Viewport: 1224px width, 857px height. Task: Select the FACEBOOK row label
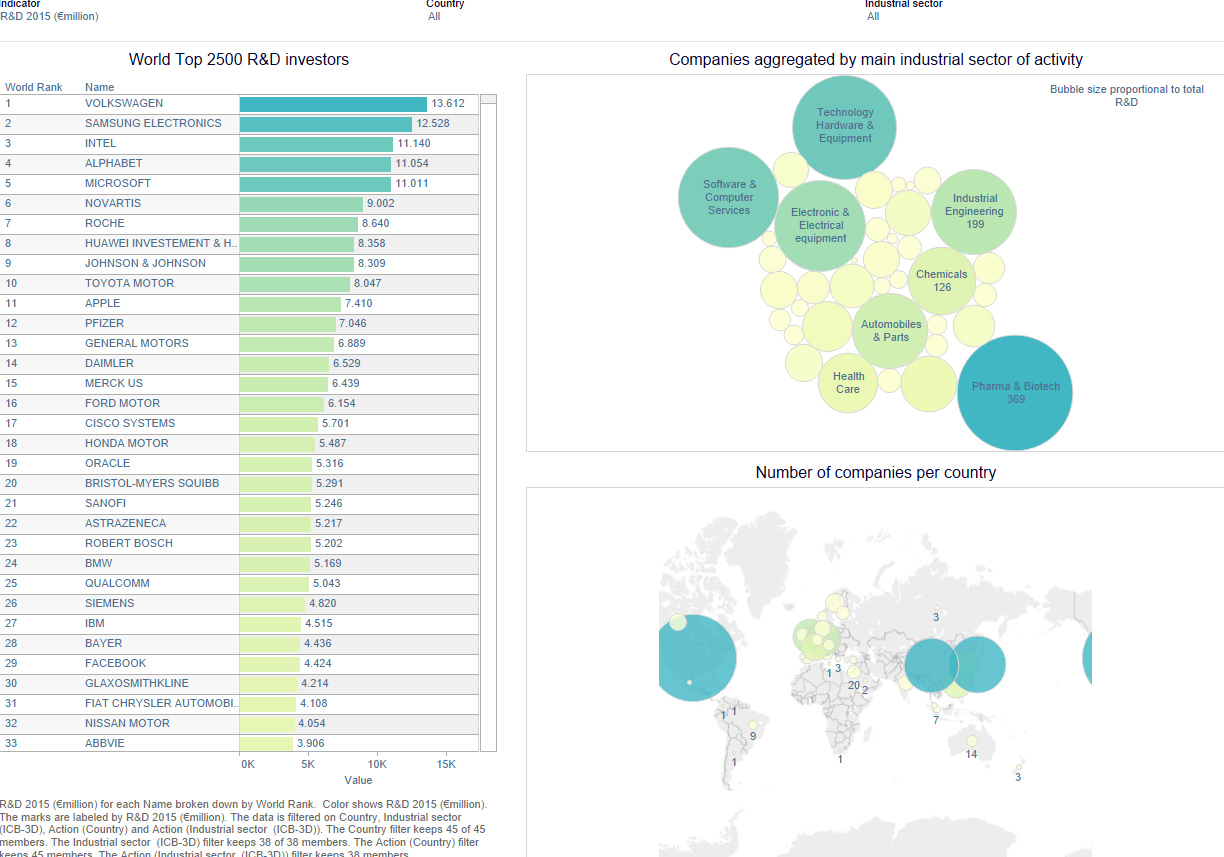[x=115, y=664]
